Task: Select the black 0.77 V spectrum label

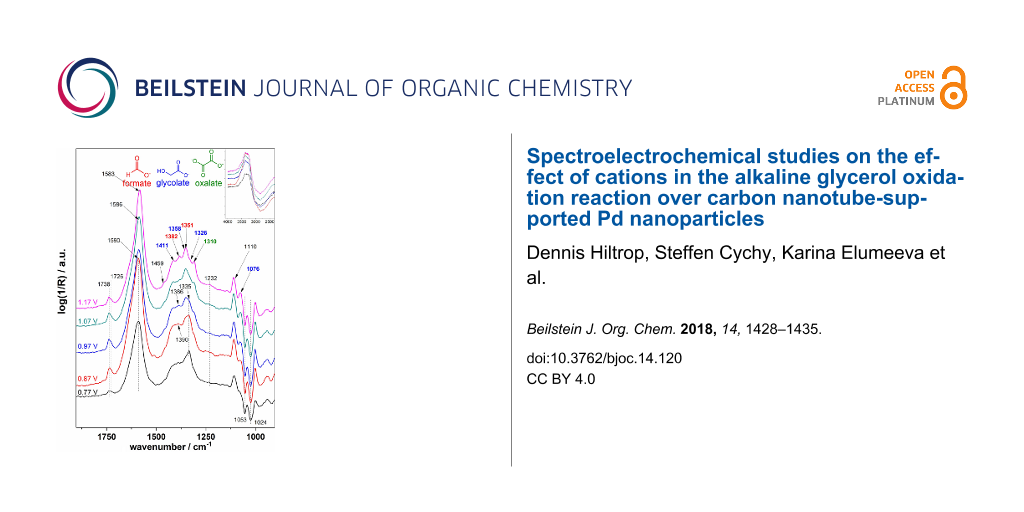Action: [89, 392]
